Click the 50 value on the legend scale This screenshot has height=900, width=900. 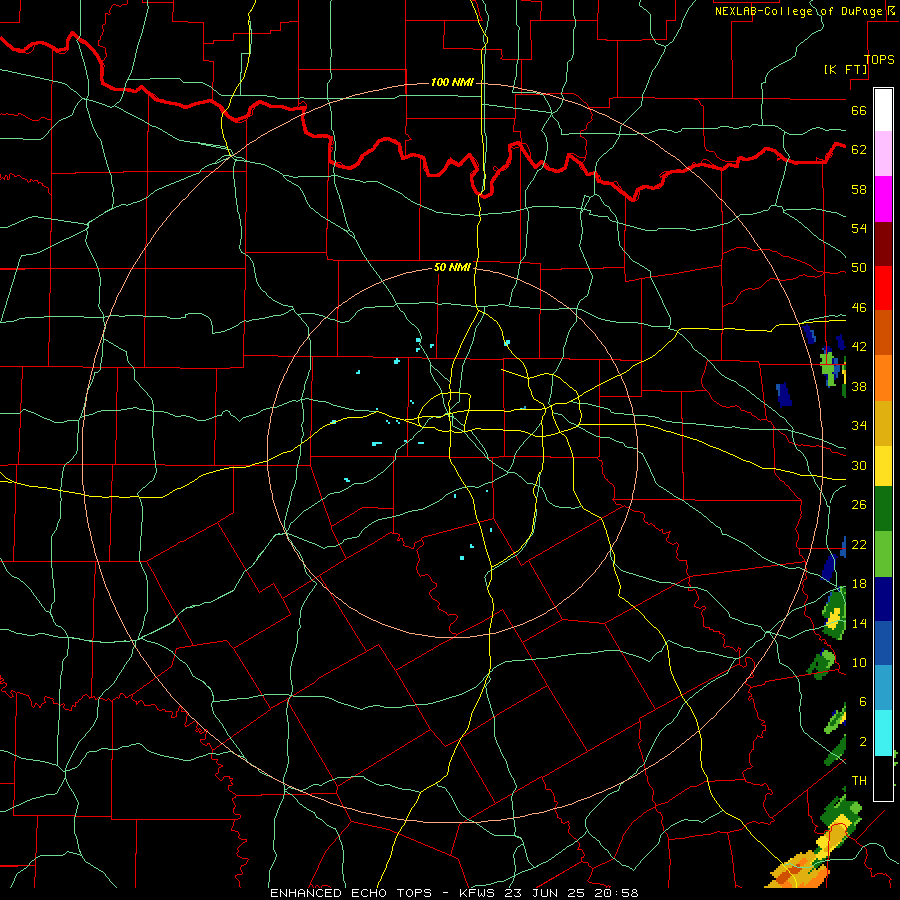tap(859, 267)
